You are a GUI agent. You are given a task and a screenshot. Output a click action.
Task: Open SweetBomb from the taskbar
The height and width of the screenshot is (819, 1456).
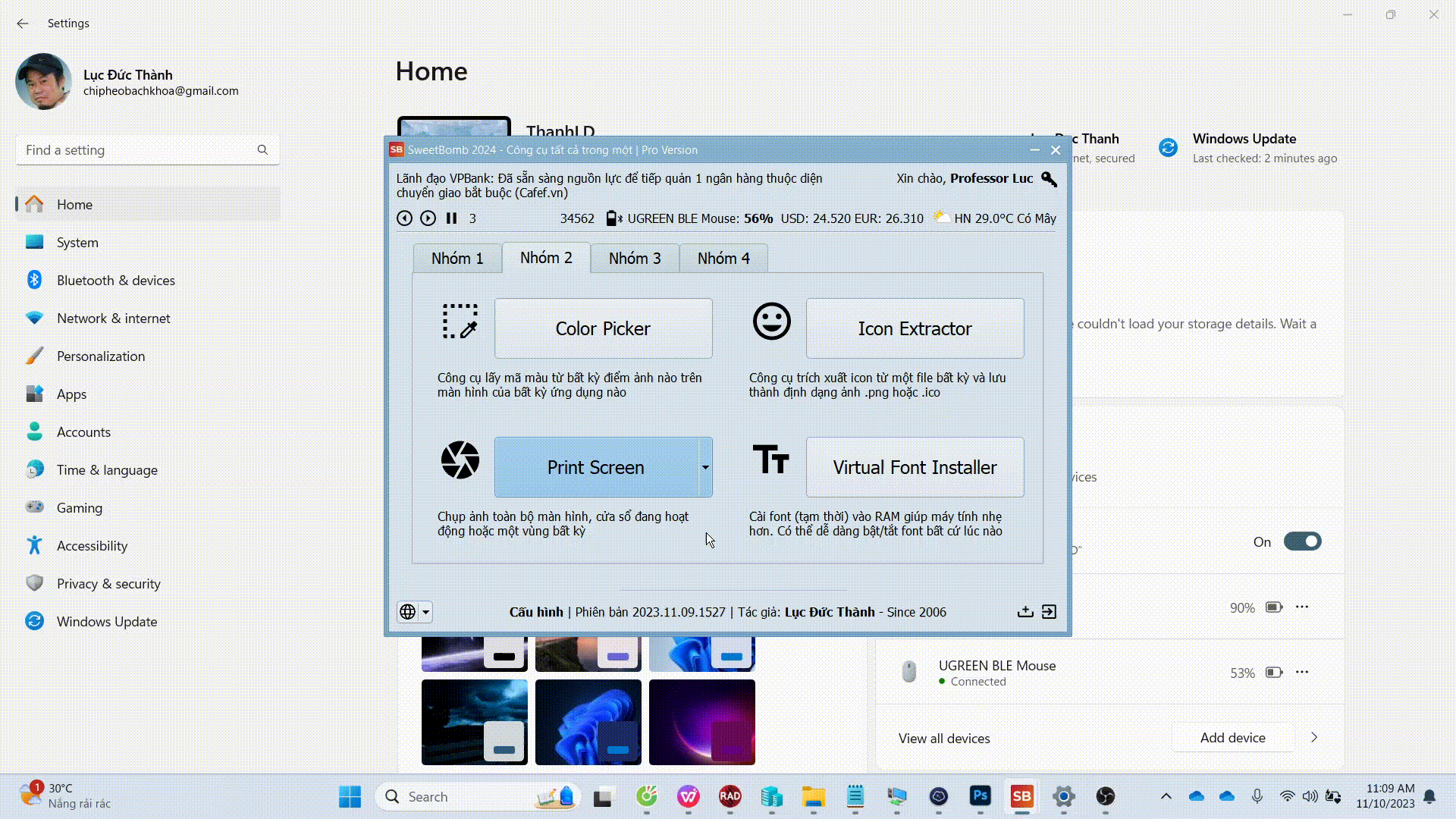pyautogui.click(x=1021, y=796)
